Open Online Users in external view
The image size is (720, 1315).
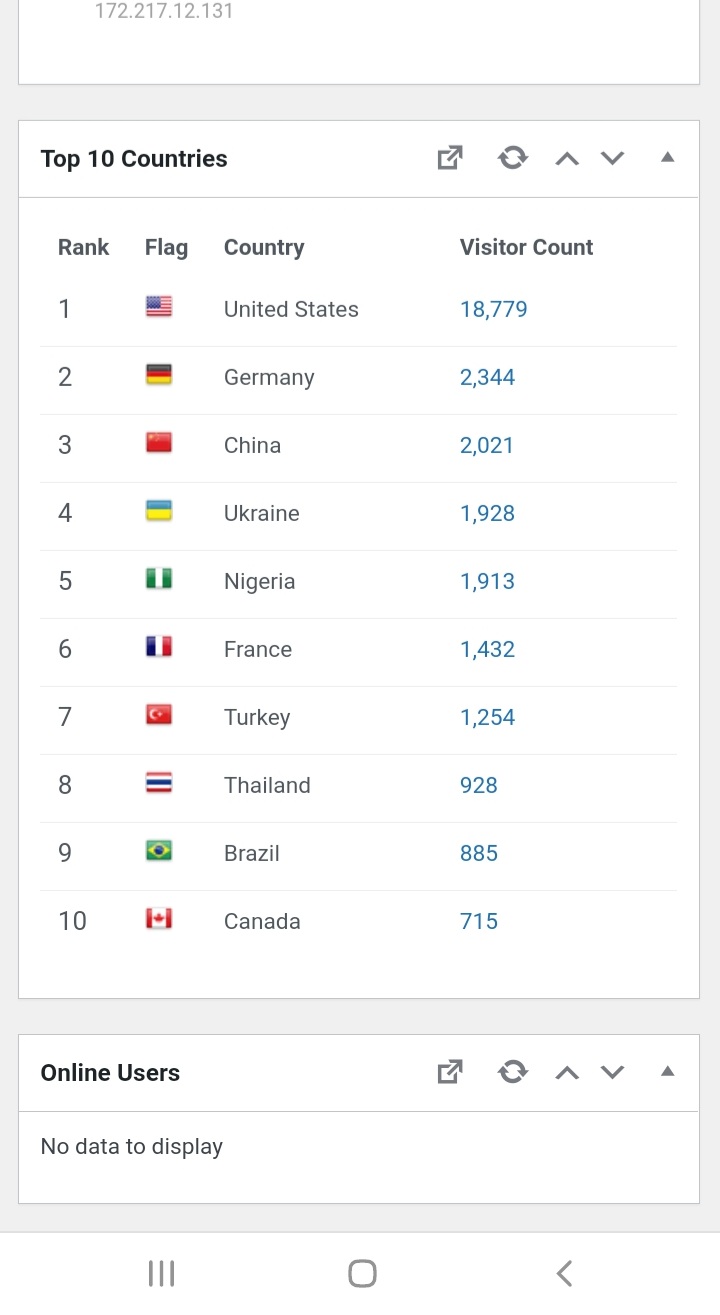point(450,1072)
